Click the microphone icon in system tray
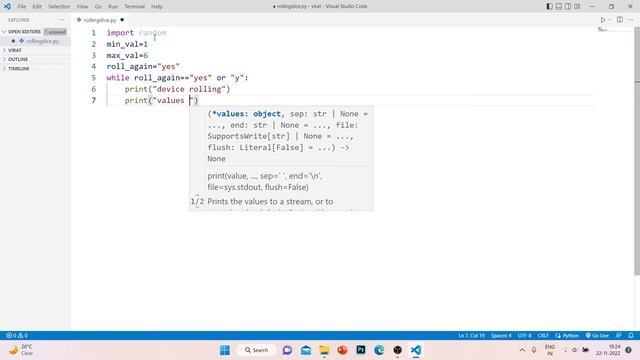The width and height of the screenshot is (640, 360). pos(534,350)
